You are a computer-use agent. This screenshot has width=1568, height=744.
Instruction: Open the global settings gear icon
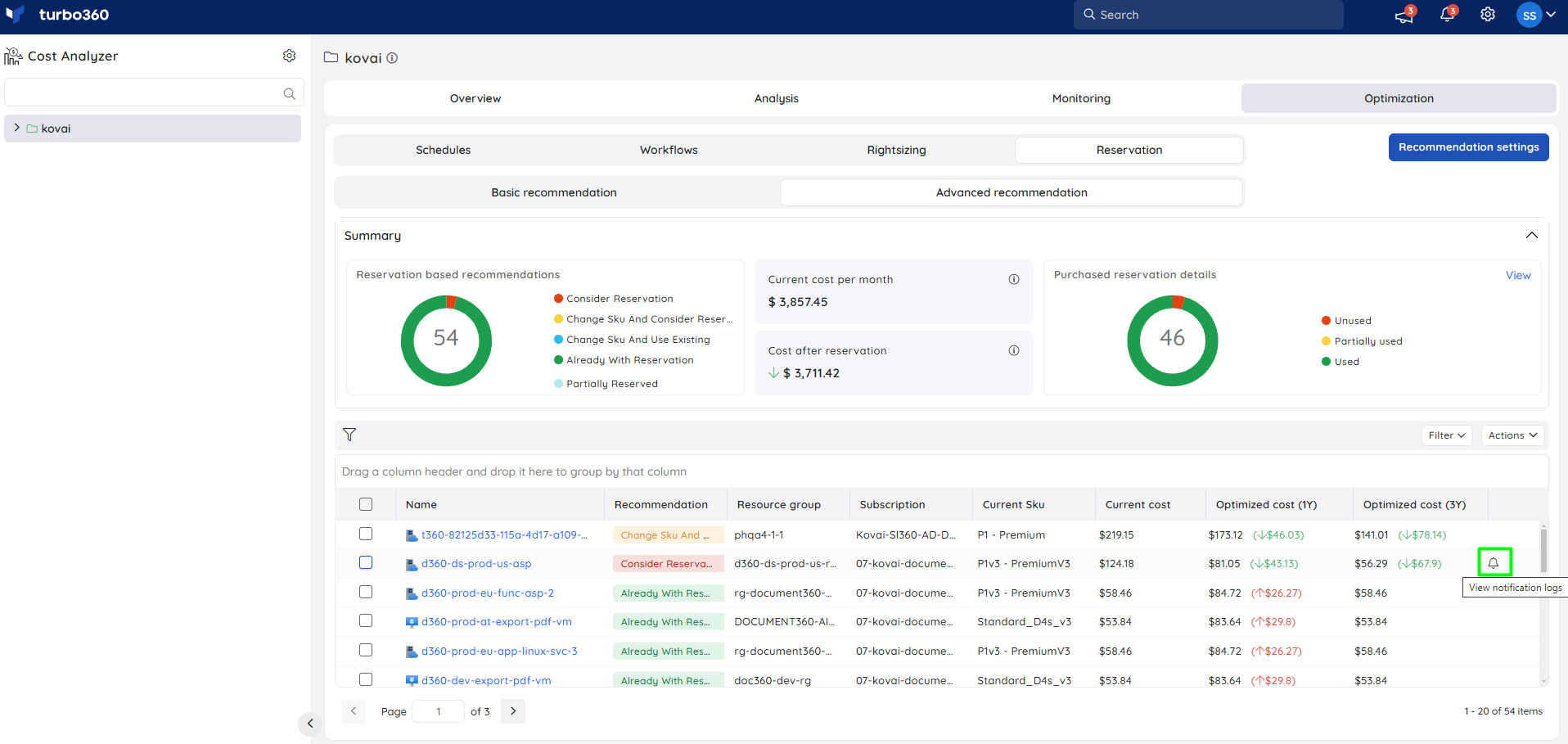coord(1488,15)
